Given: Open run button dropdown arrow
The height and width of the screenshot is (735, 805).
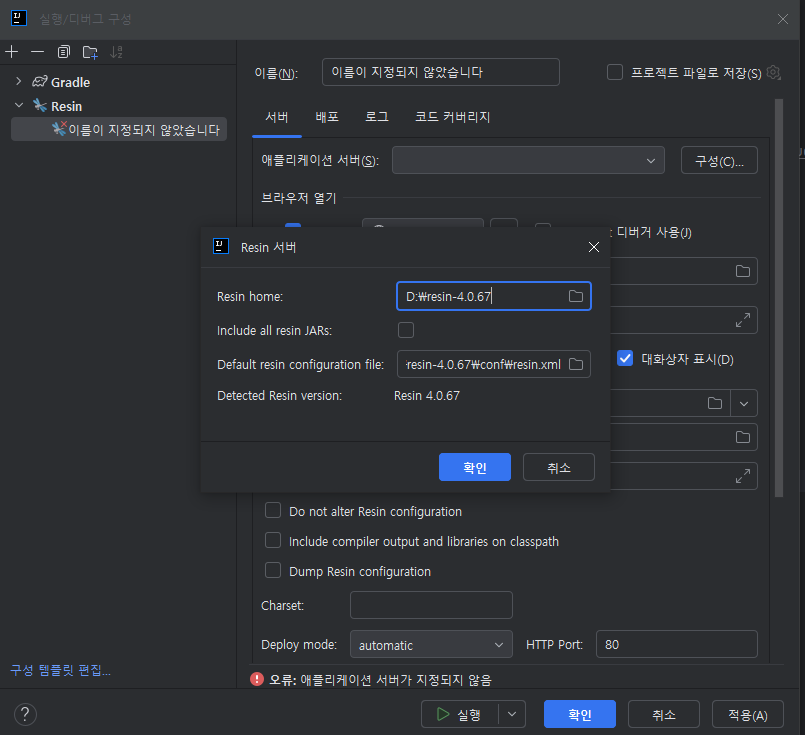Looking at the screenshot, I should (x=512, y=714).
